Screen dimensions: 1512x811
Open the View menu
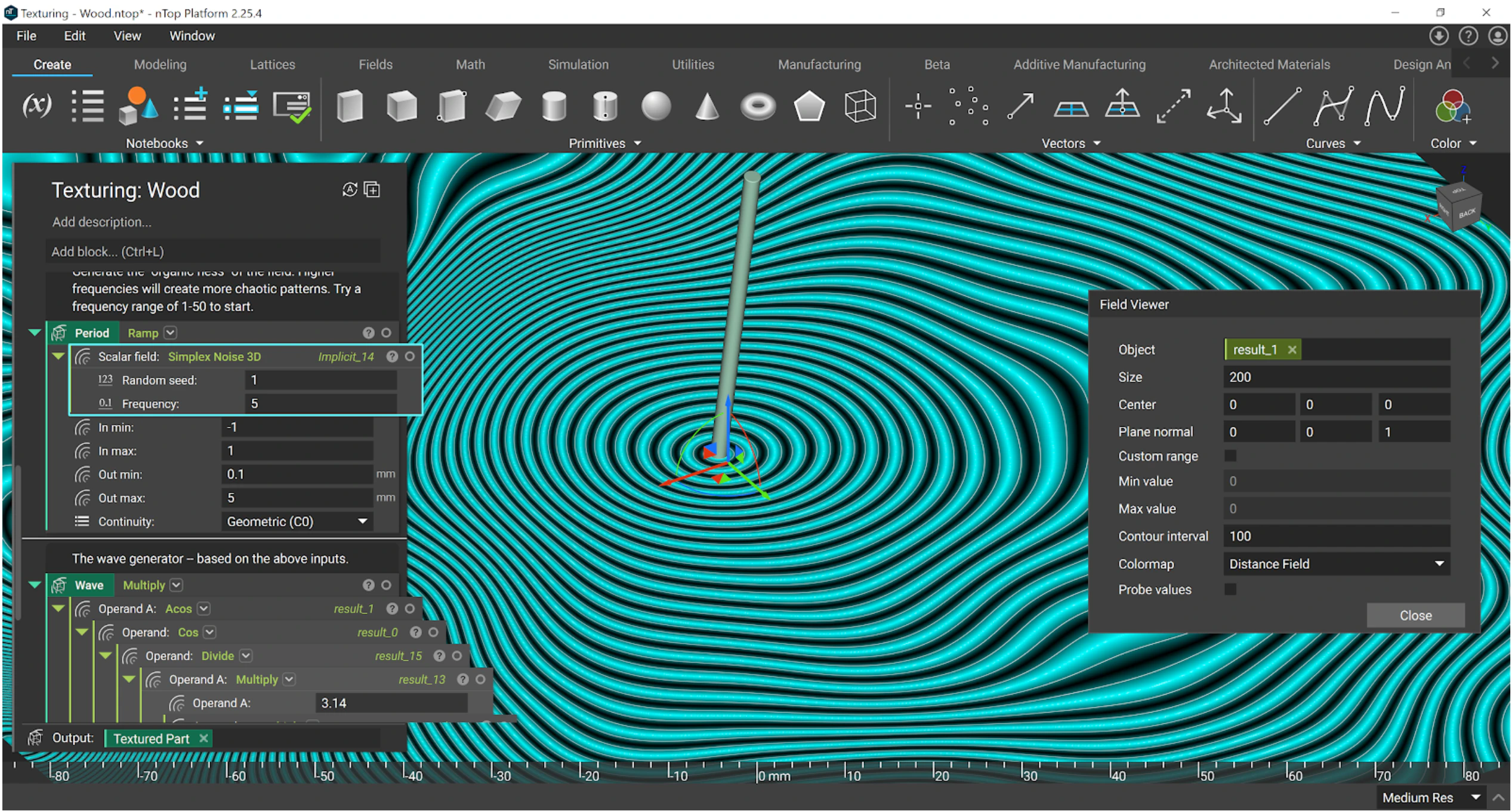point(127,36)
